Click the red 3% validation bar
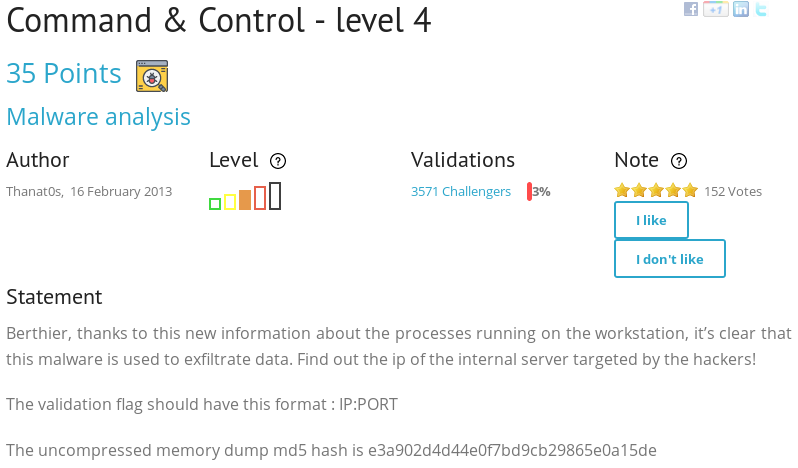 coord(530,191)
